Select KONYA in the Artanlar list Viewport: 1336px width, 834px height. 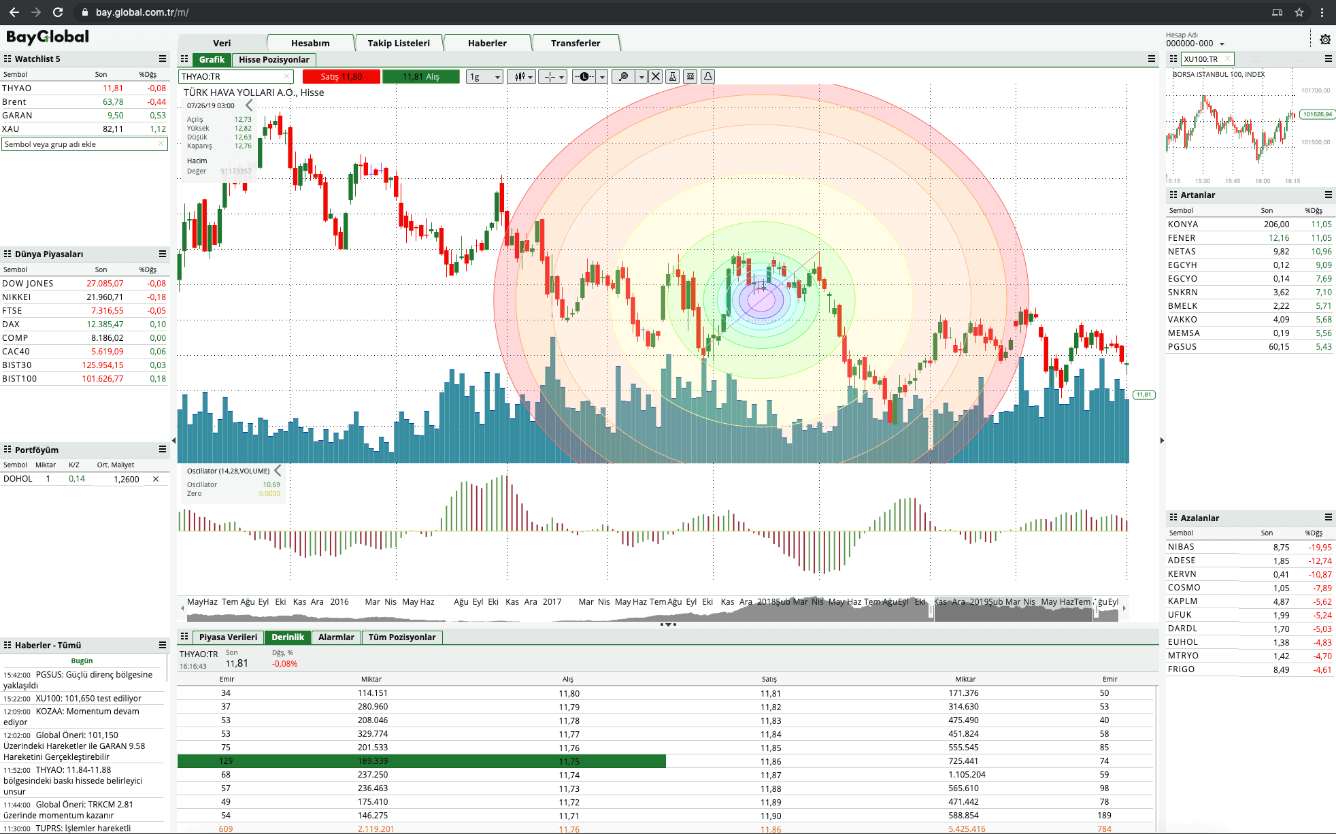[1250, 224]
